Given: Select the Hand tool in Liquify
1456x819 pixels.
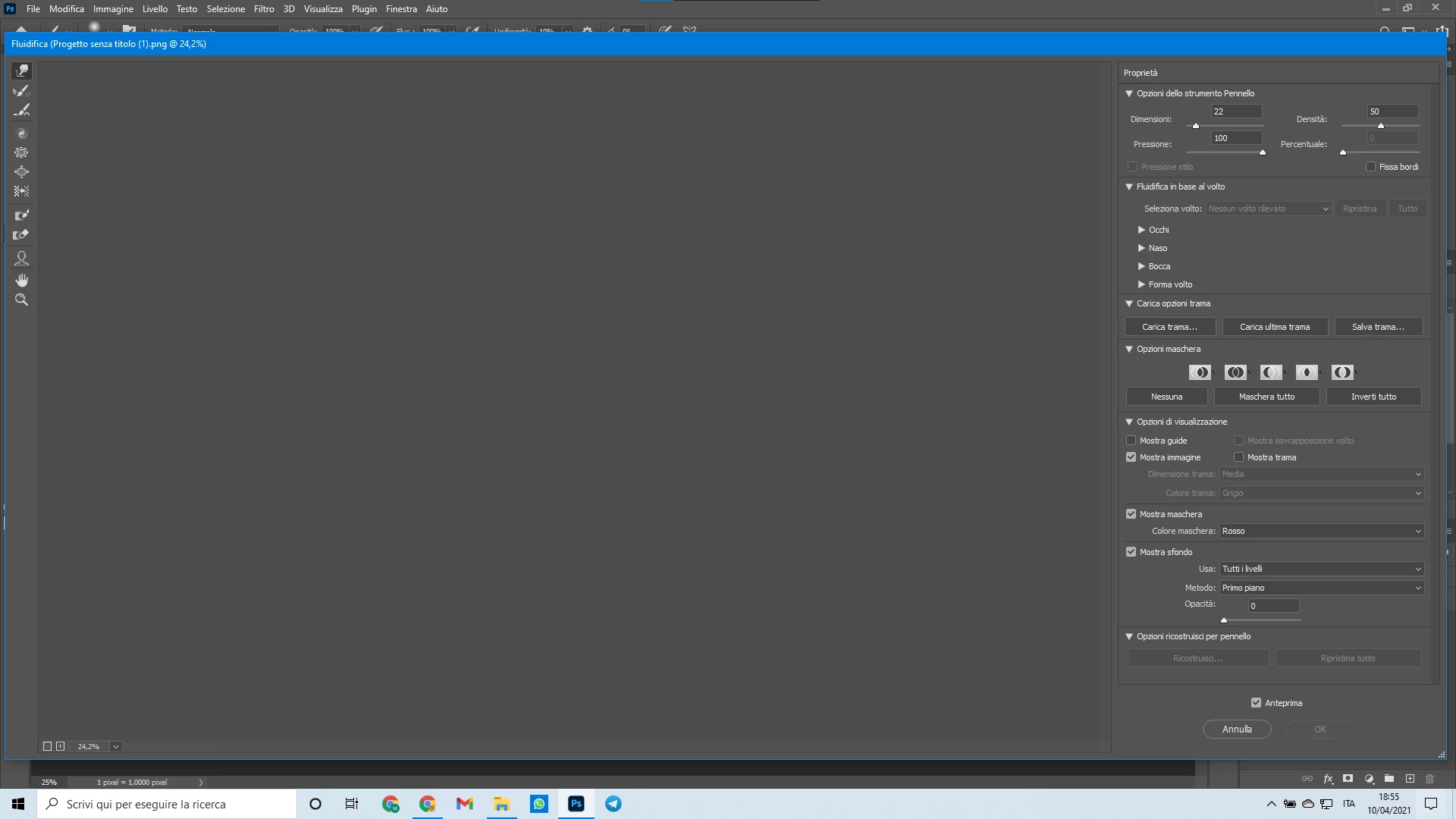Looking at the screenshot, I should pyautogui.click(x=21, y=280).
